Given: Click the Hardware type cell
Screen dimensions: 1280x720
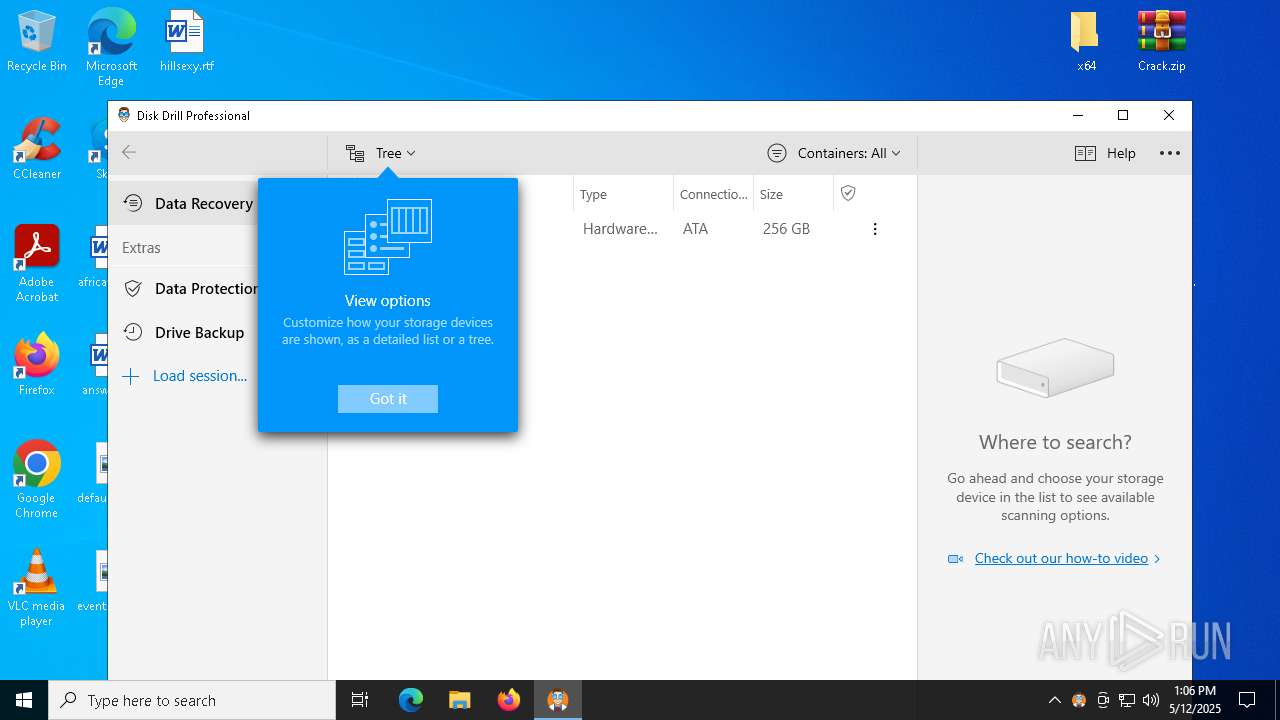Looking at the screenshot, I should pos(620,229).
